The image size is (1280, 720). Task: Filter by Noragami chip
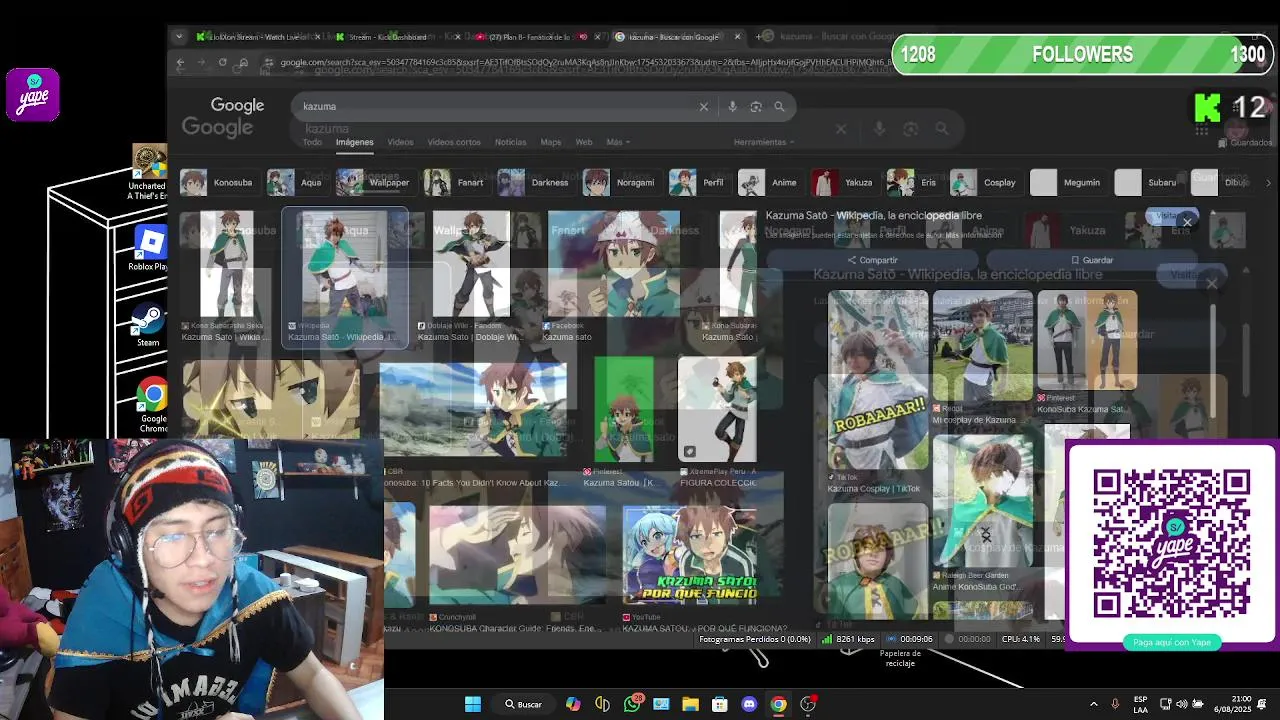tap(621, 183)
